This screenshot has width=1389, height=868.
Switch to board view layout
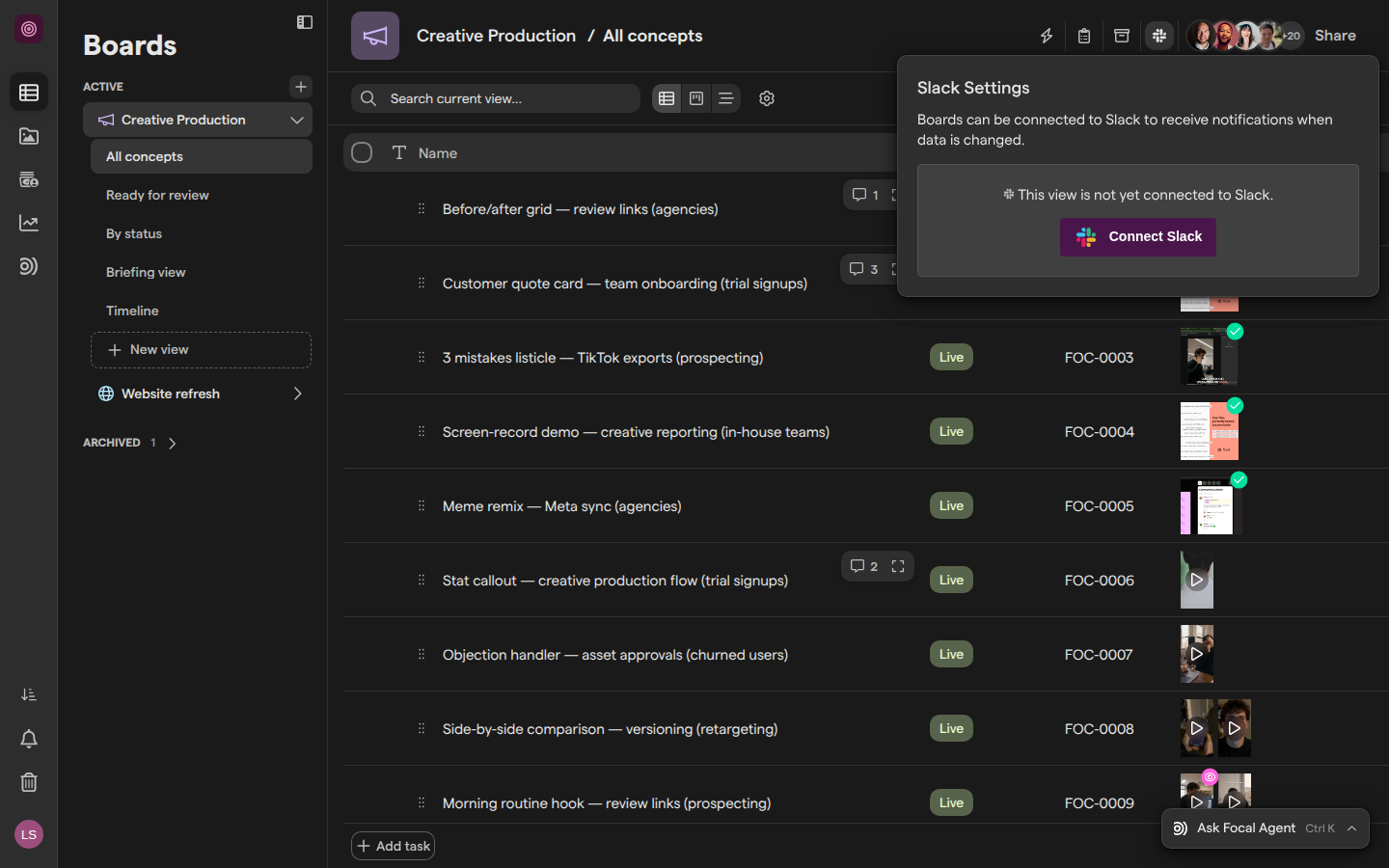click(696, 98)
